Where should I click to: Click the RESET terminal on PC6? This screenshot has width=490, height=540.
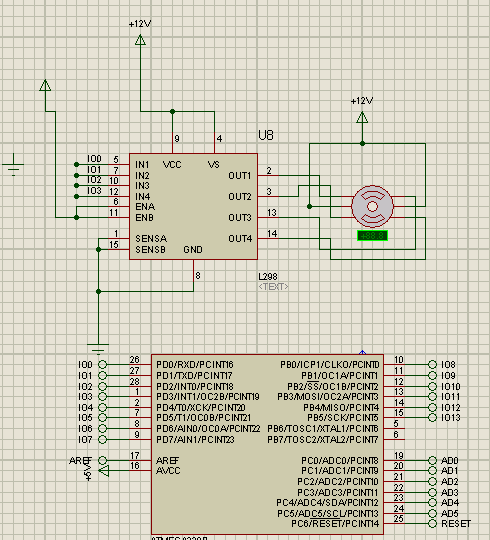click(432, 524)
